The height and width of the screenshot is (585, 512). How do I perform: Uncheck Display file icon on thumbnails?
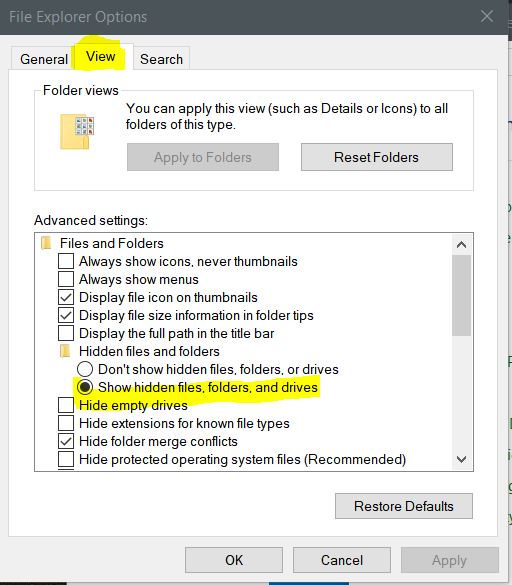pyautogui.click(x=66, y=297)
